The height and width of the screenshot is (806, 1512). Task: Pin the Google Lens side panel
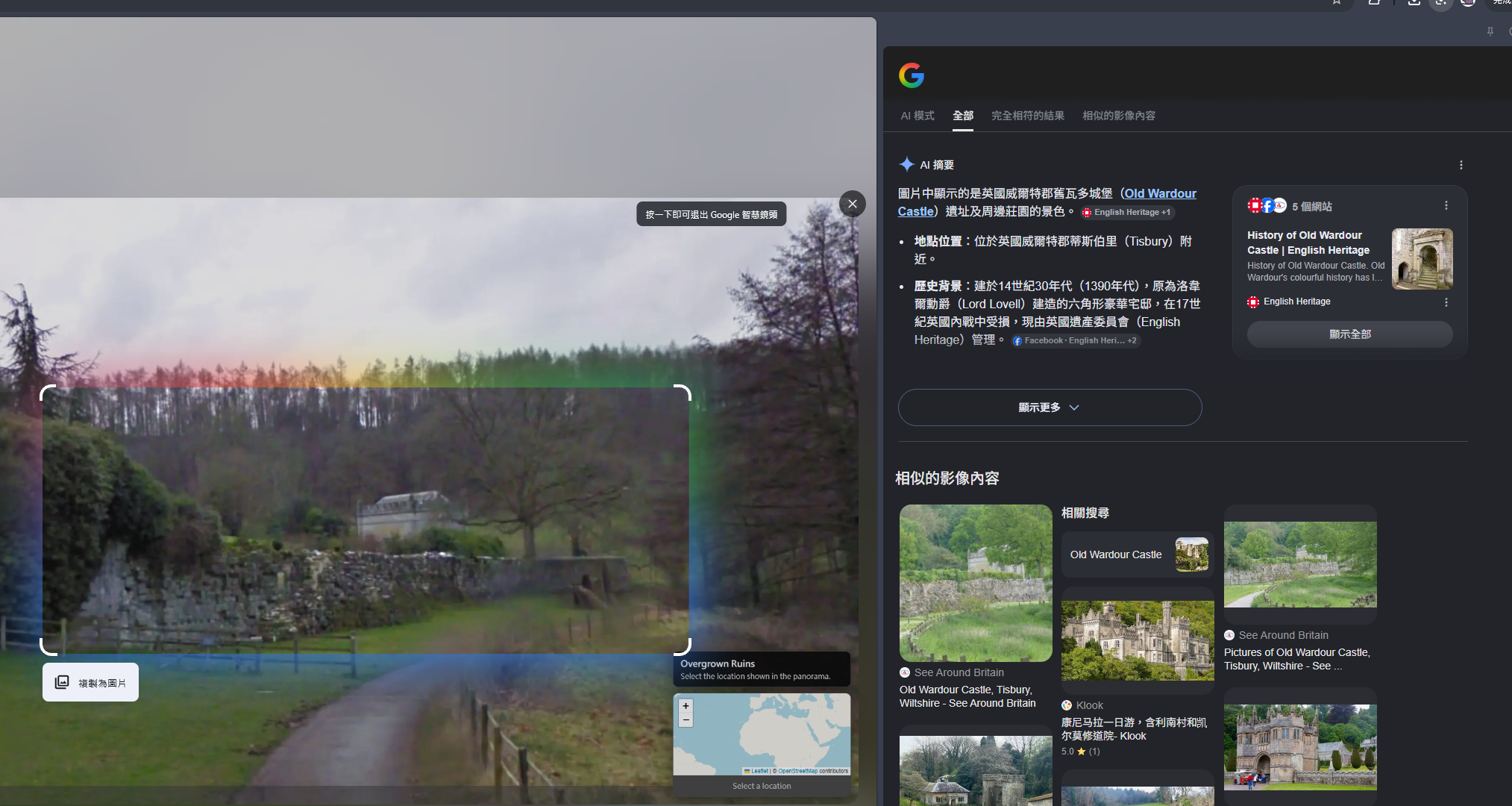click(x=1490, y=31)
